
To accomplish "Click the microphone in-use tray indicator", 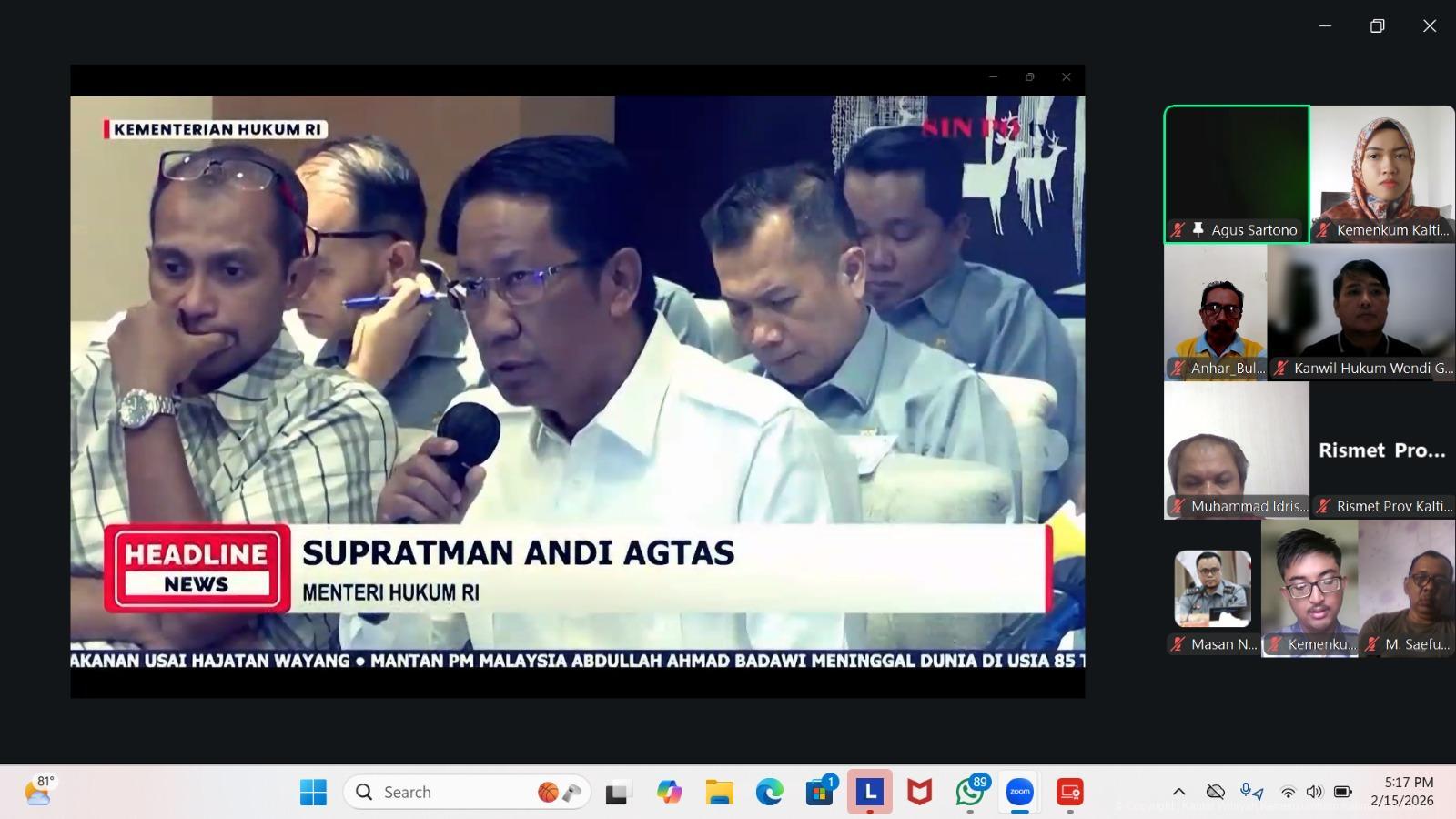I will [1252, 792].
